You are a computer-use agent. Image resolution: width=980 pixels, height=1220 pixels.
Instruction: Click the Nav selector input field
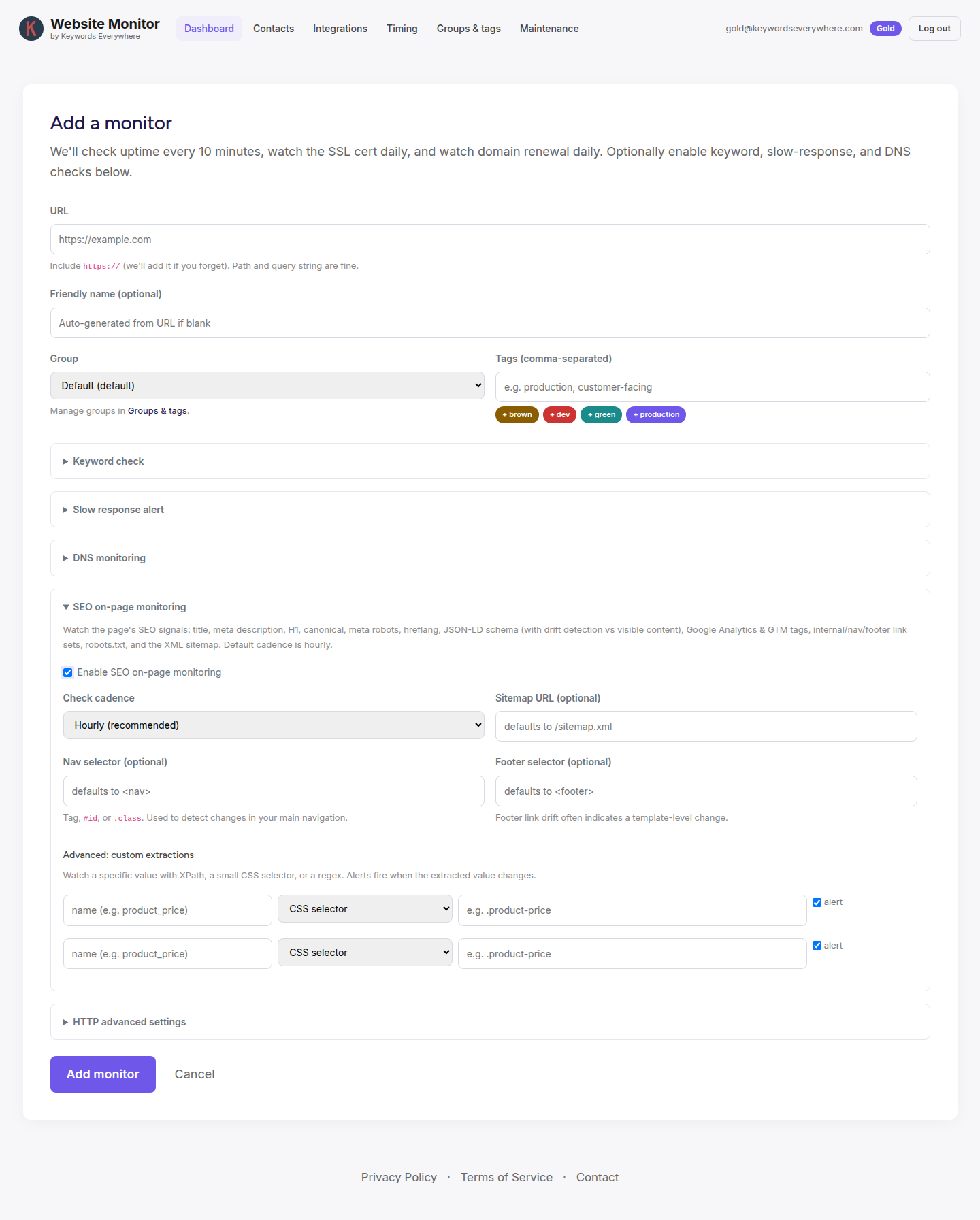[x=274, y=791]
